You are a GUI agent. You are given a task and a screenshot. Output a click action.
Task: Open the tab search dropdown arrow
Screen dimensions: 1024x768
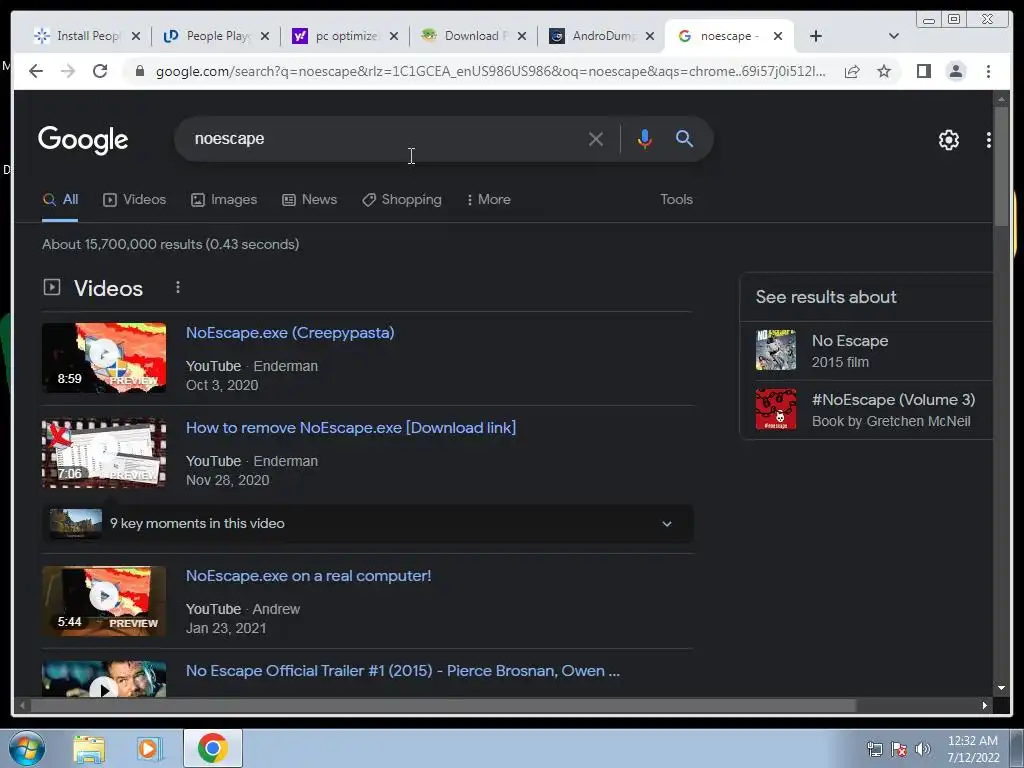pos(893,36)
